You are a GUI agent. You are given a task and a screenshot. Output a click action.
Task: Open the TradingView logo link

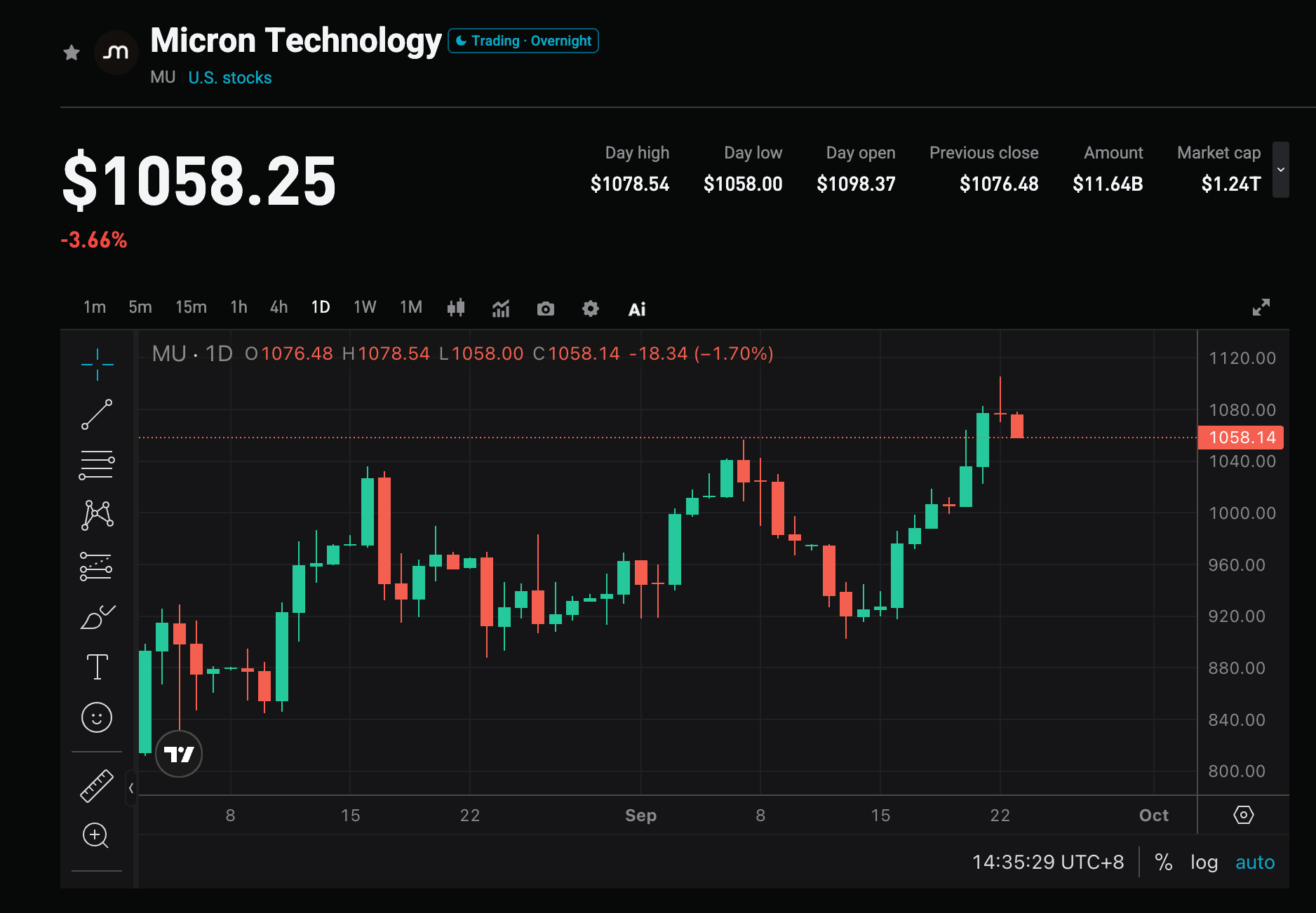(x=179, y=754)
